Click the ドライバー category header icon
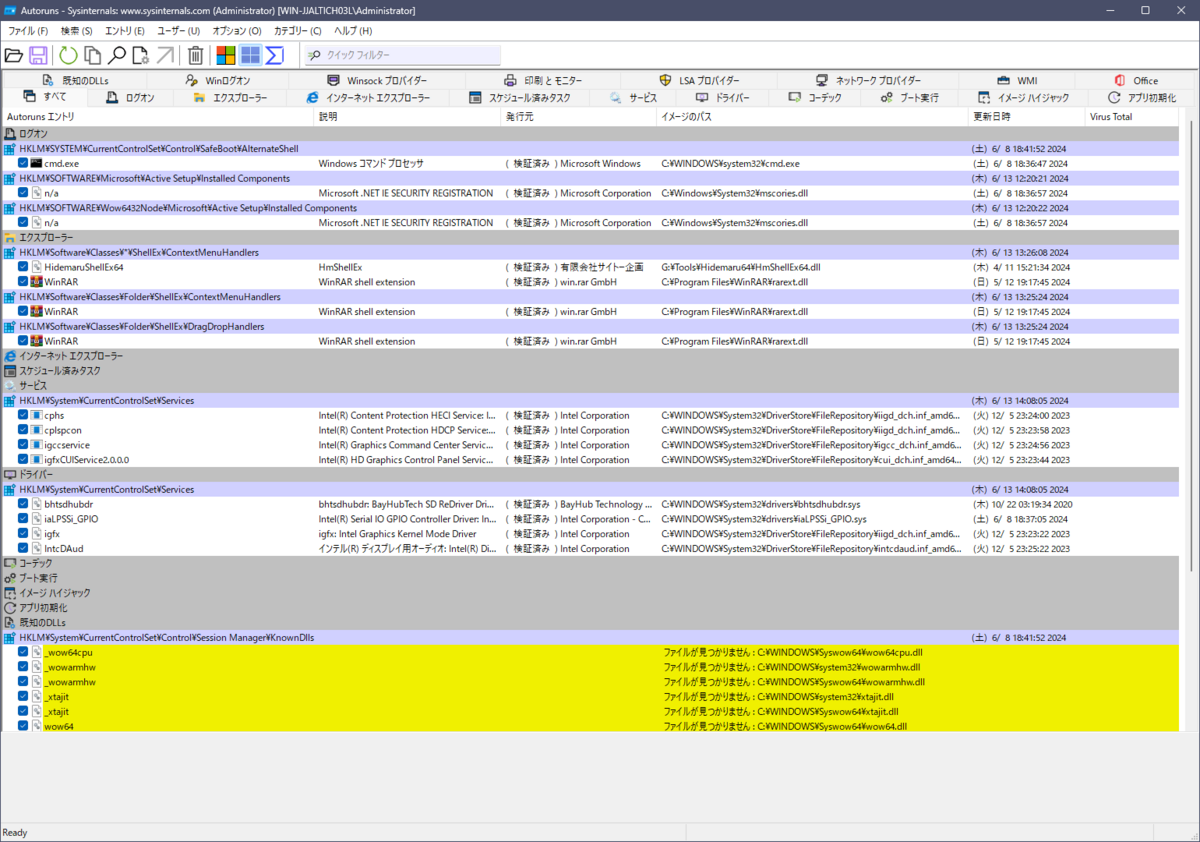Screen dimensions: 1200x842 [11, 475]
